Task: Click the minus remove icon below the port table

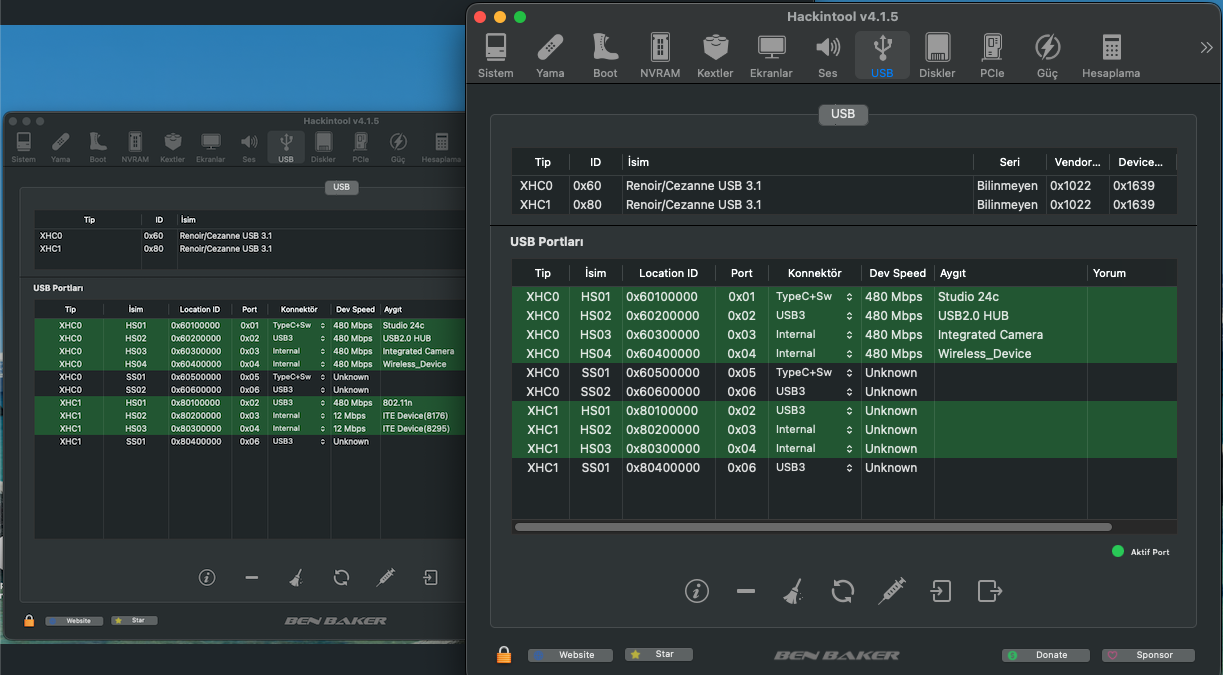Action: [745, 591]
